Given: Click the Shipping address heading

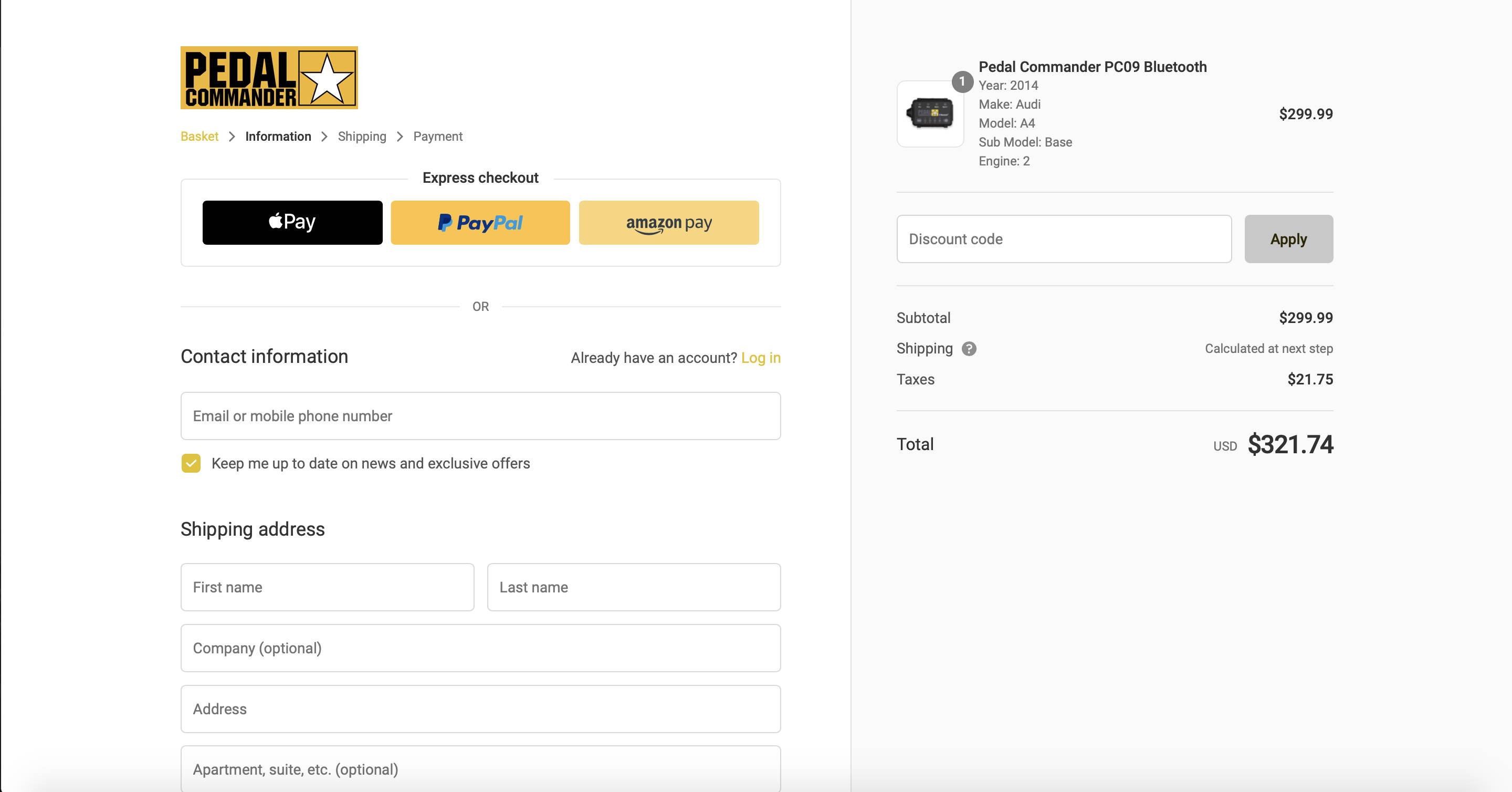Looking at the screenshot, I should coord(253,529).
